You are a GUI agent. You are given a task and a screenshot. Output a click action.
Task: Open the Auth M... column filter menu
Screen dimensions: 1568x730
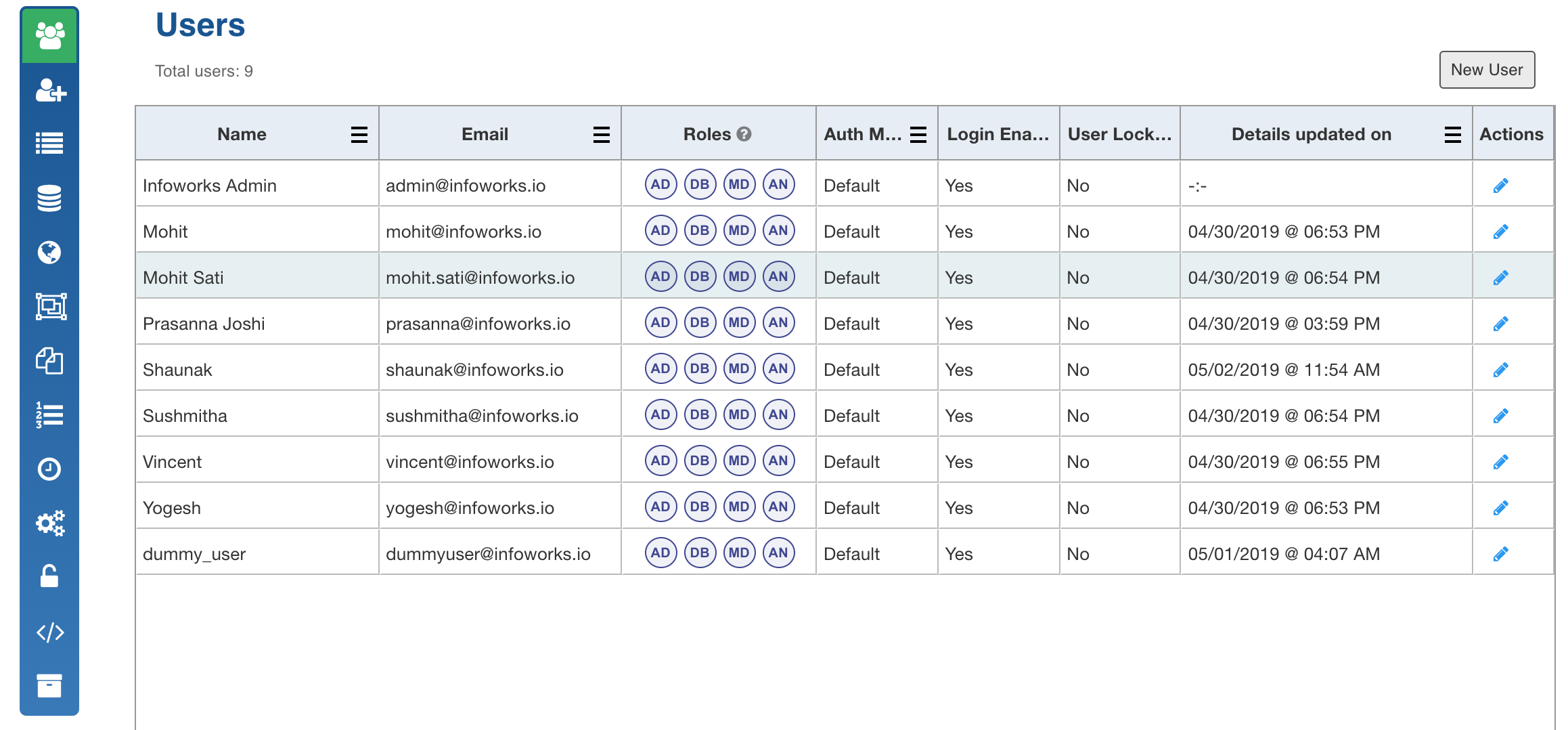(918, 135)
